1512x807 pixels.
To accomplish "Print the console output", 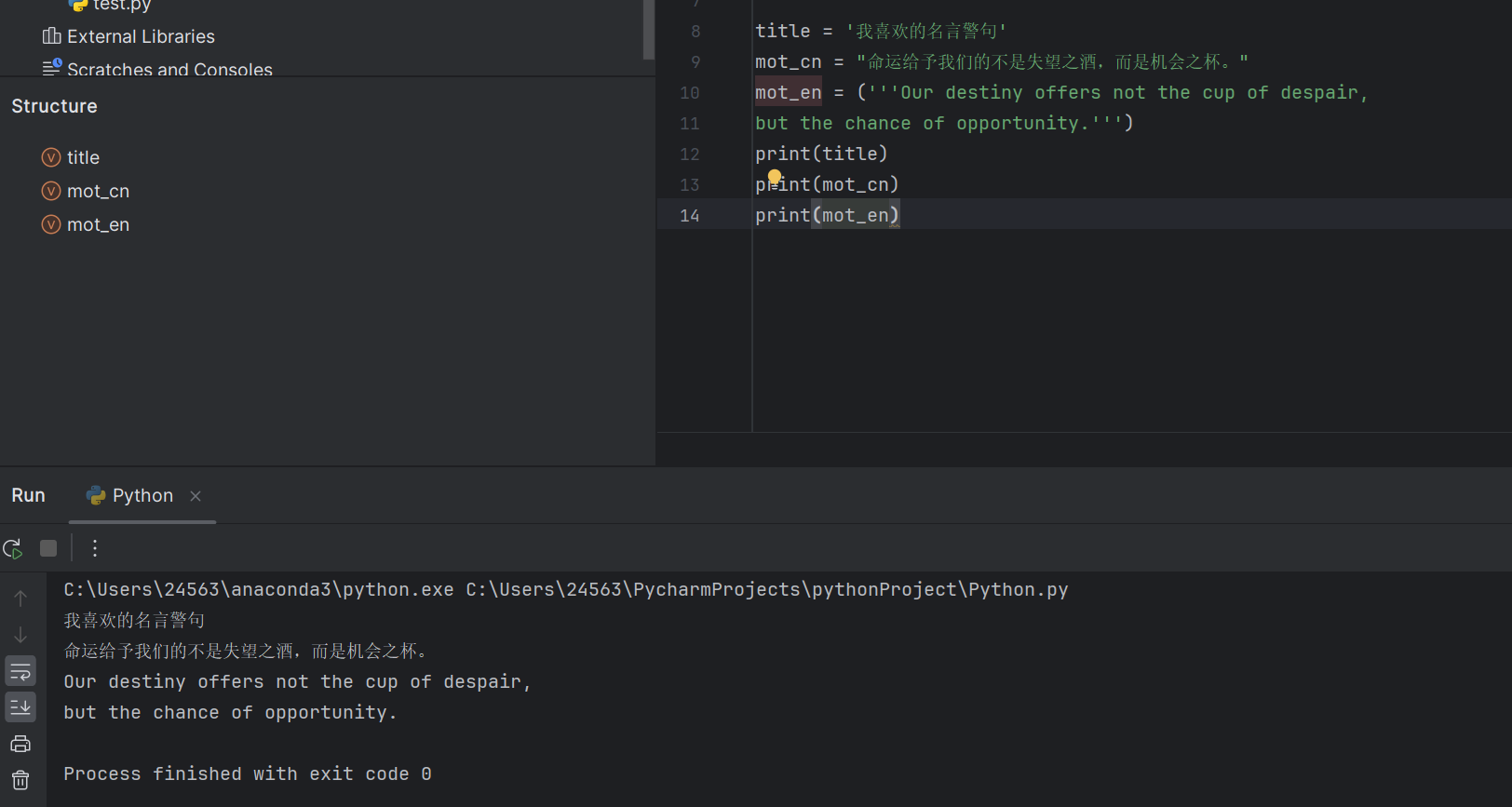I will click(20, 744).
